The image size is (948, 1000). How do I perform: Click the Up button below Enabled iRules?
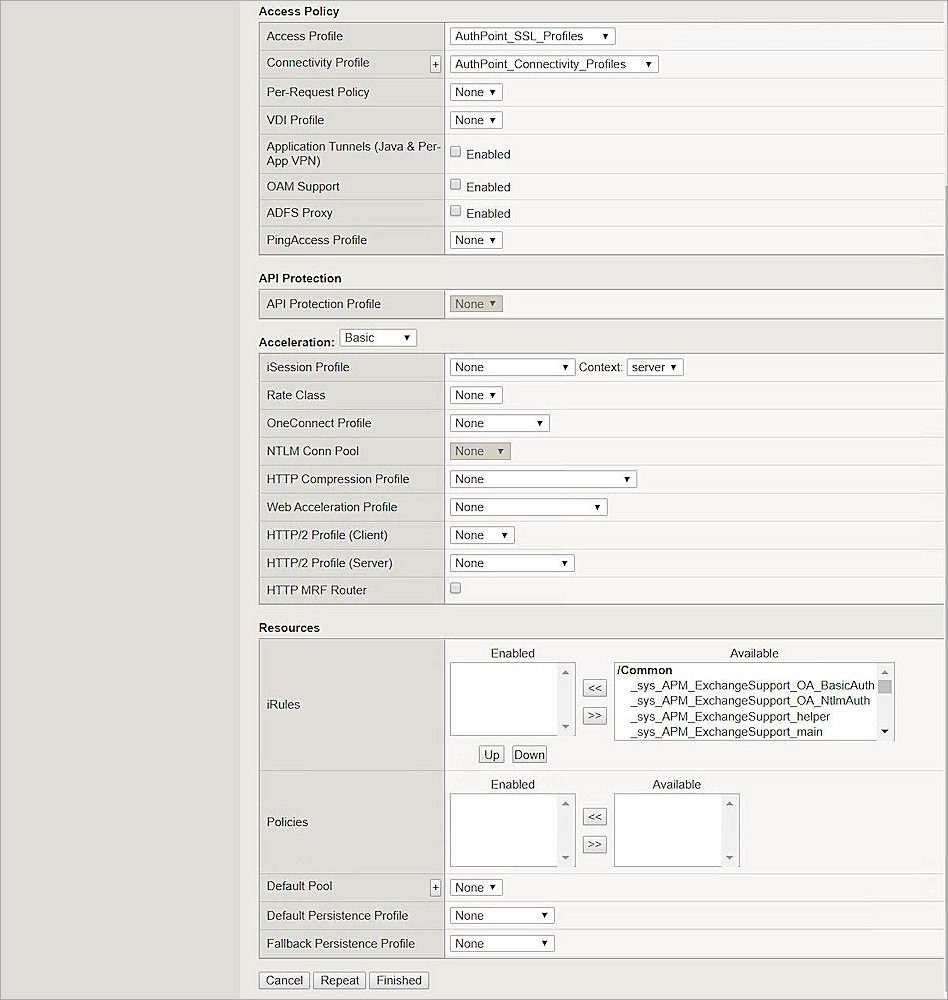[491, 754]
